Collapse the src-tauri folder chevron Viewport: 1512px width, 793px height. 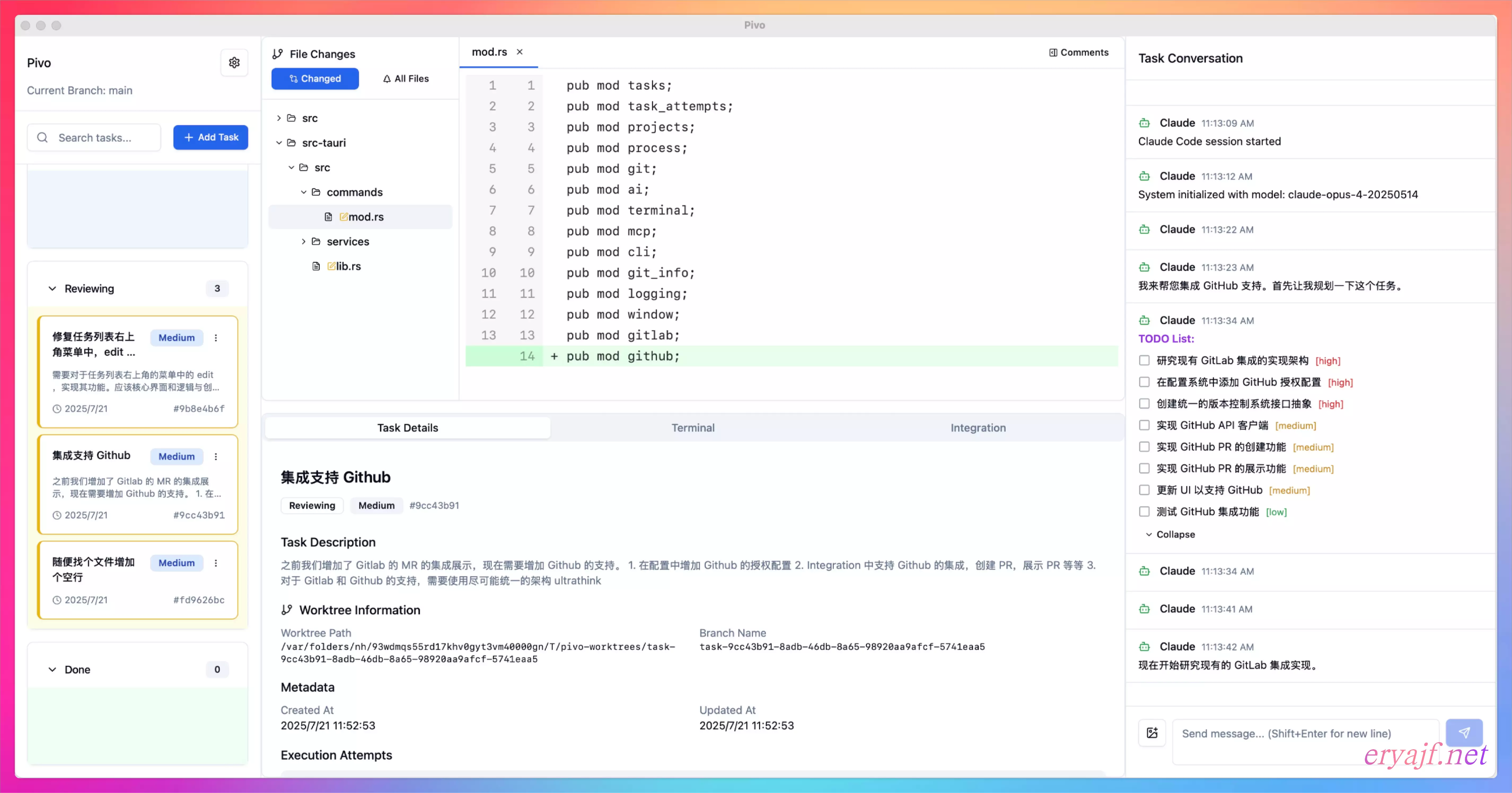(x=279, y=143)
